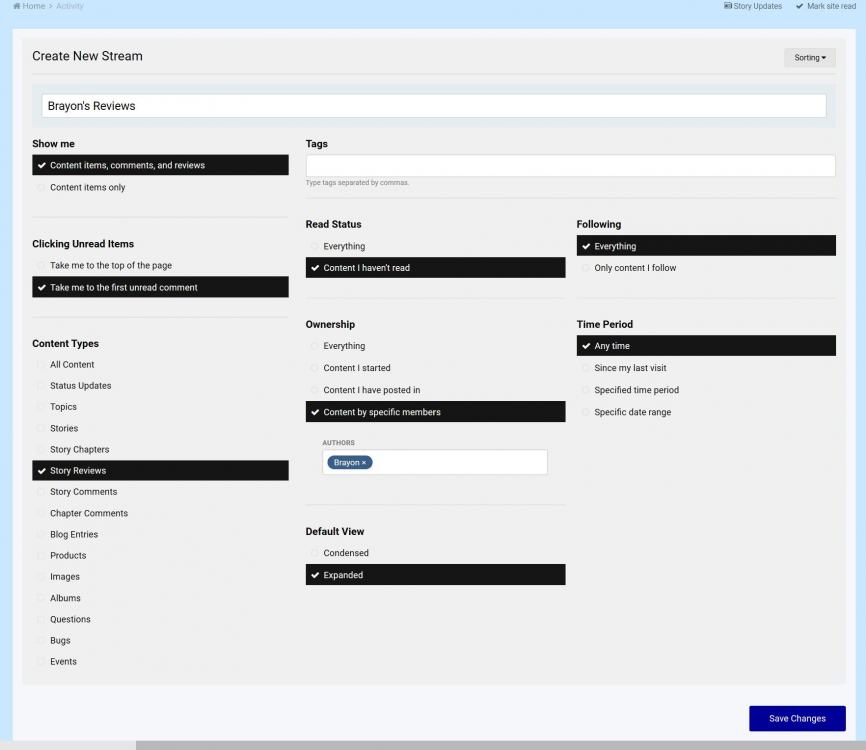Select Content I started ownership option
This screenshot has width=866, height=750.
tap(356, 368)
